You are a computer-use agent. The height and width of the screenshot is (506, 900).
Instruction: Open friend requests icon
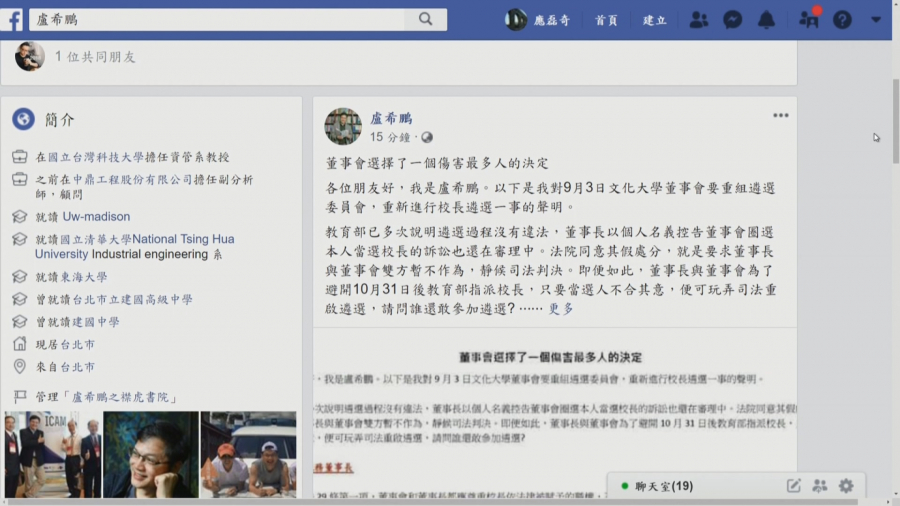[x=699, y=20]
